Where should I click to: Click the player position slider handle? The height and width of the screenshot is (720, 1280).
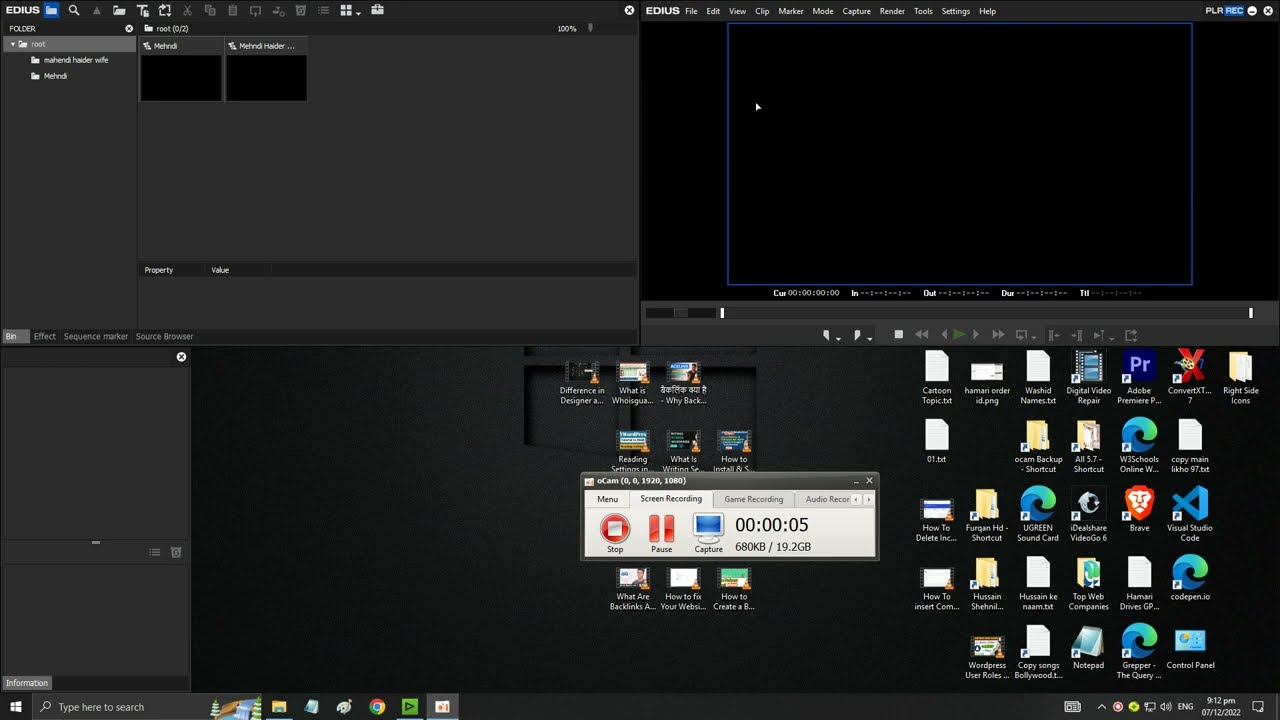pyautogui.click(x=722, y=313)
